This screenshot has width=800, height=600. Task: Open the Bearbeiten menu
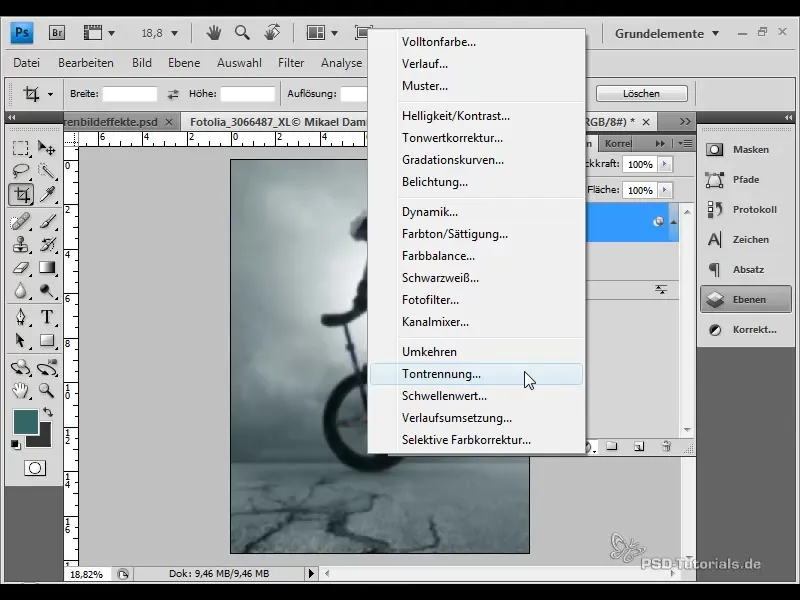coord(86,63)
